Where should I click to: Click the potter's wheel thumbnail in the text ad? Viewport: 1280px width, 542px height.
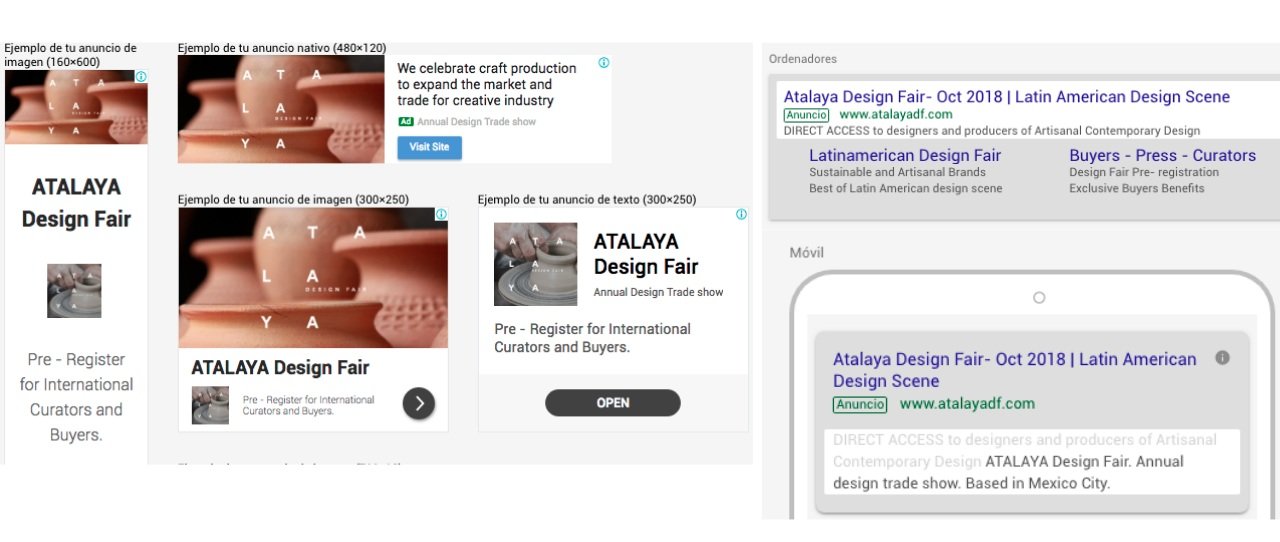click(x=535, y=264)
